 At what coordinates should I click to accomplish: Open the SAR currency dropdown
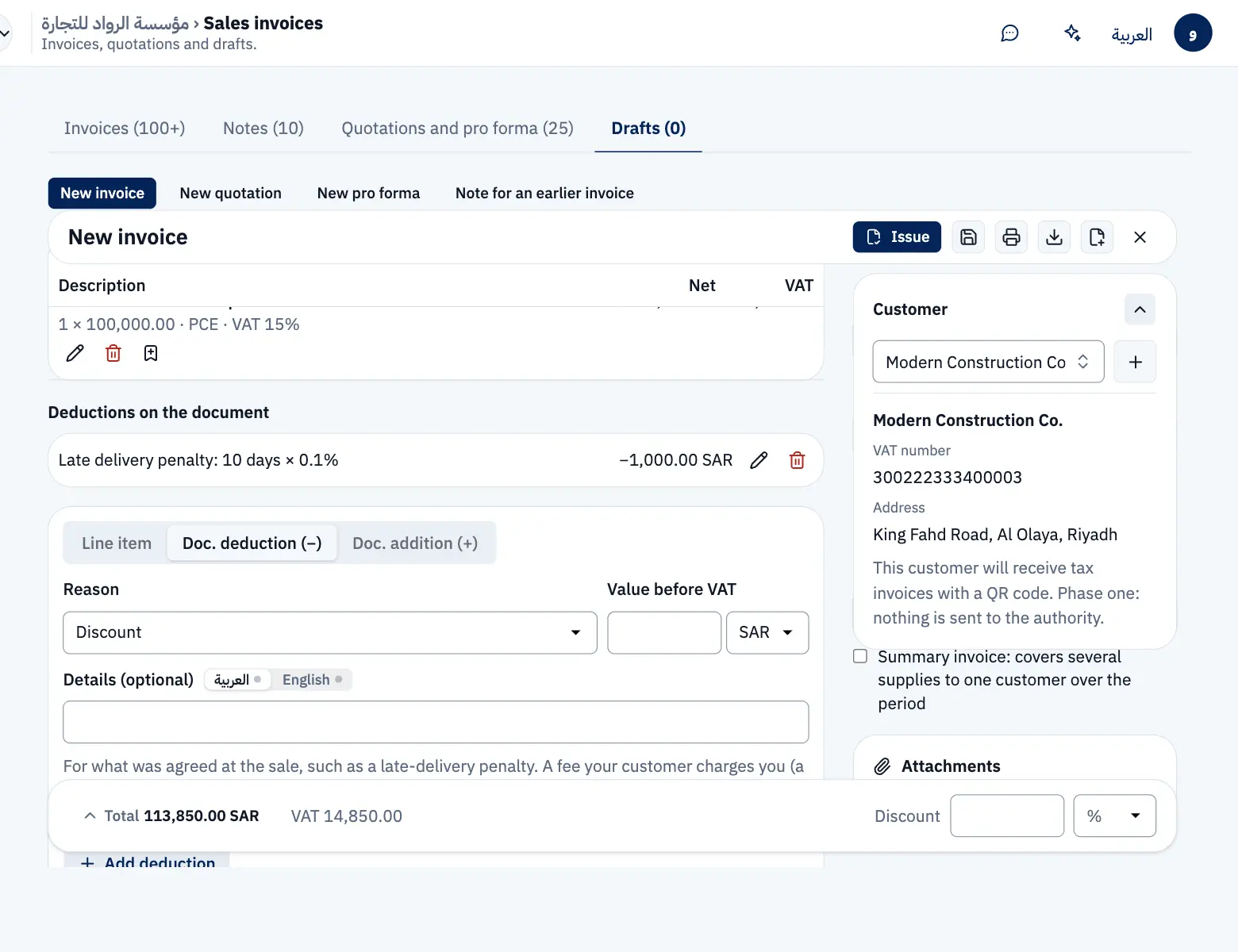[x=767, y=632]
